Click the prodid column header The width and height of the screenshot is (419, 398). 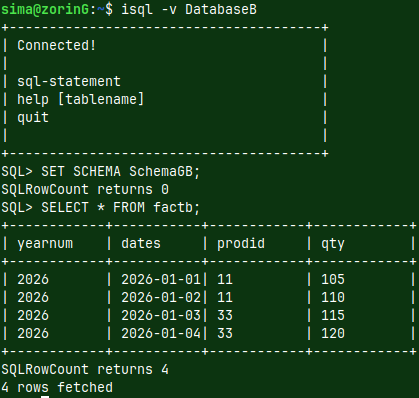click(x=241, y=243)
